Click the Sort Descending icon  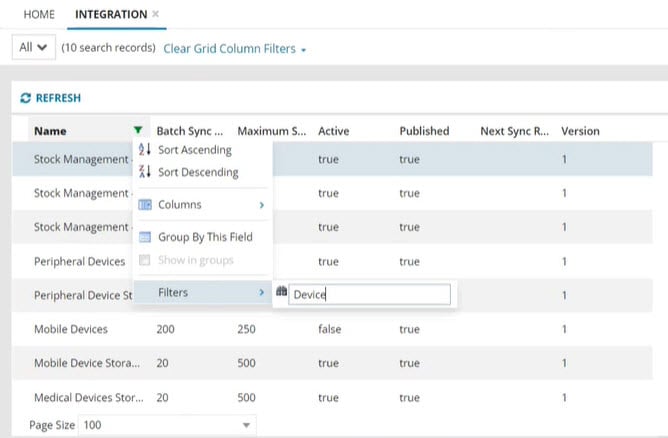[144, 172]
